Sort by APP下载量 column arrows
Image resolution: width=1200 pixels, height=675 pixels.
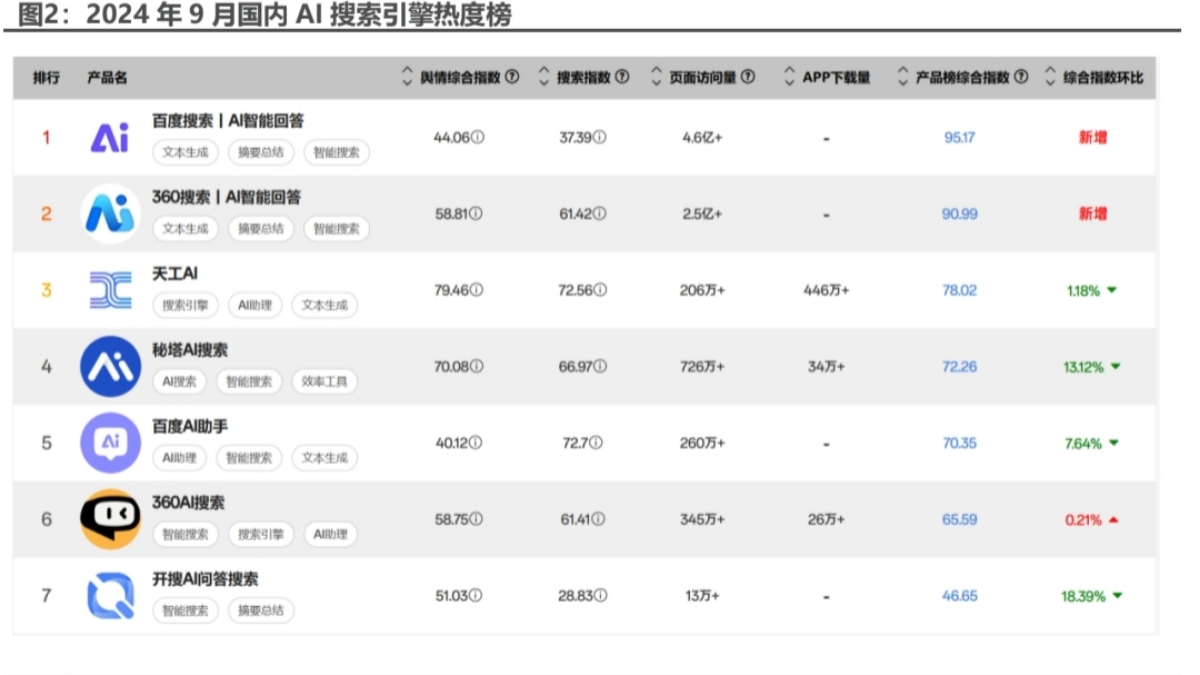click(790, 77)
